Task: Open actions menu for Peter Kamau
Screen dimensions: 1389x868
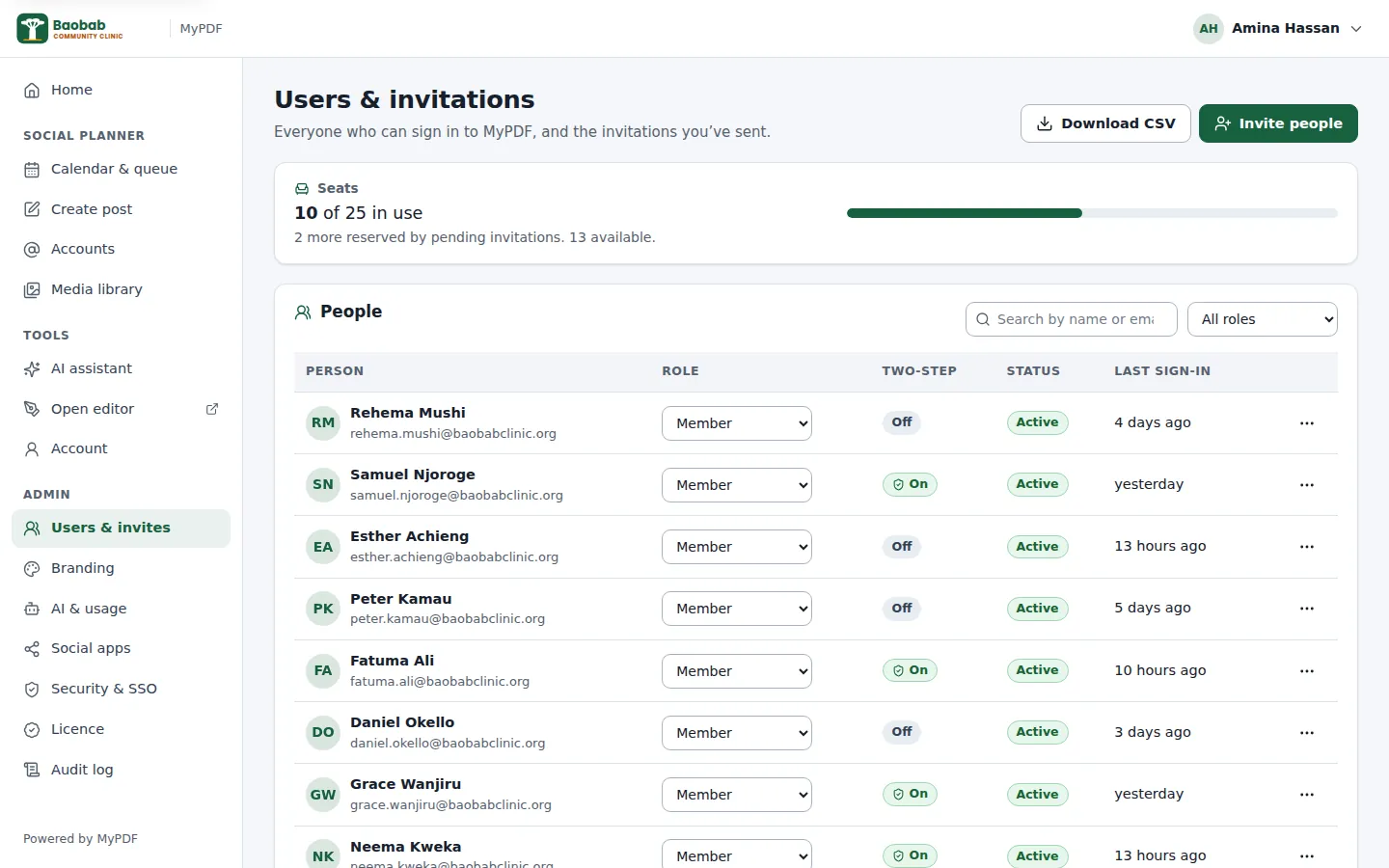Action: point(1307,609)
